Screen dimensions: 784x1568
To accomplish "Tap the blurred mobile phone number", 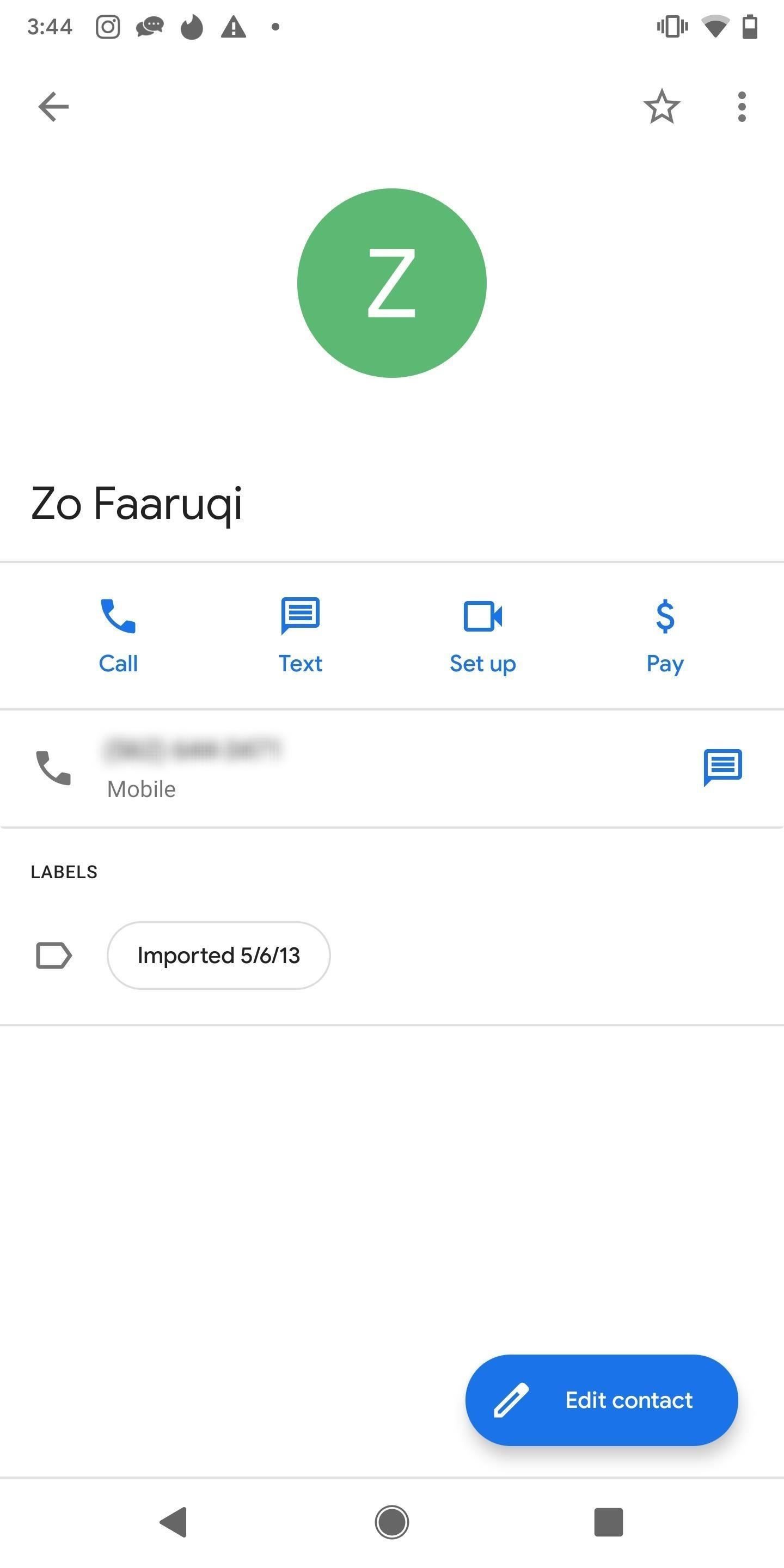I will tap(194, 750).
